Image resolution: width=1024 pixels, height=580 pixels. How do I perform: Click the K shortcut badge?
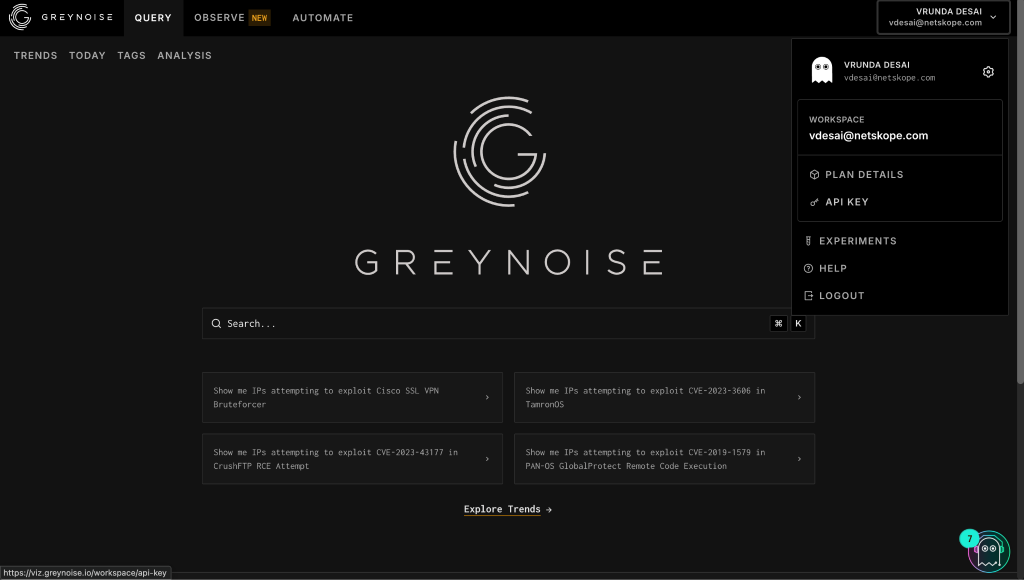click(798, 323)
